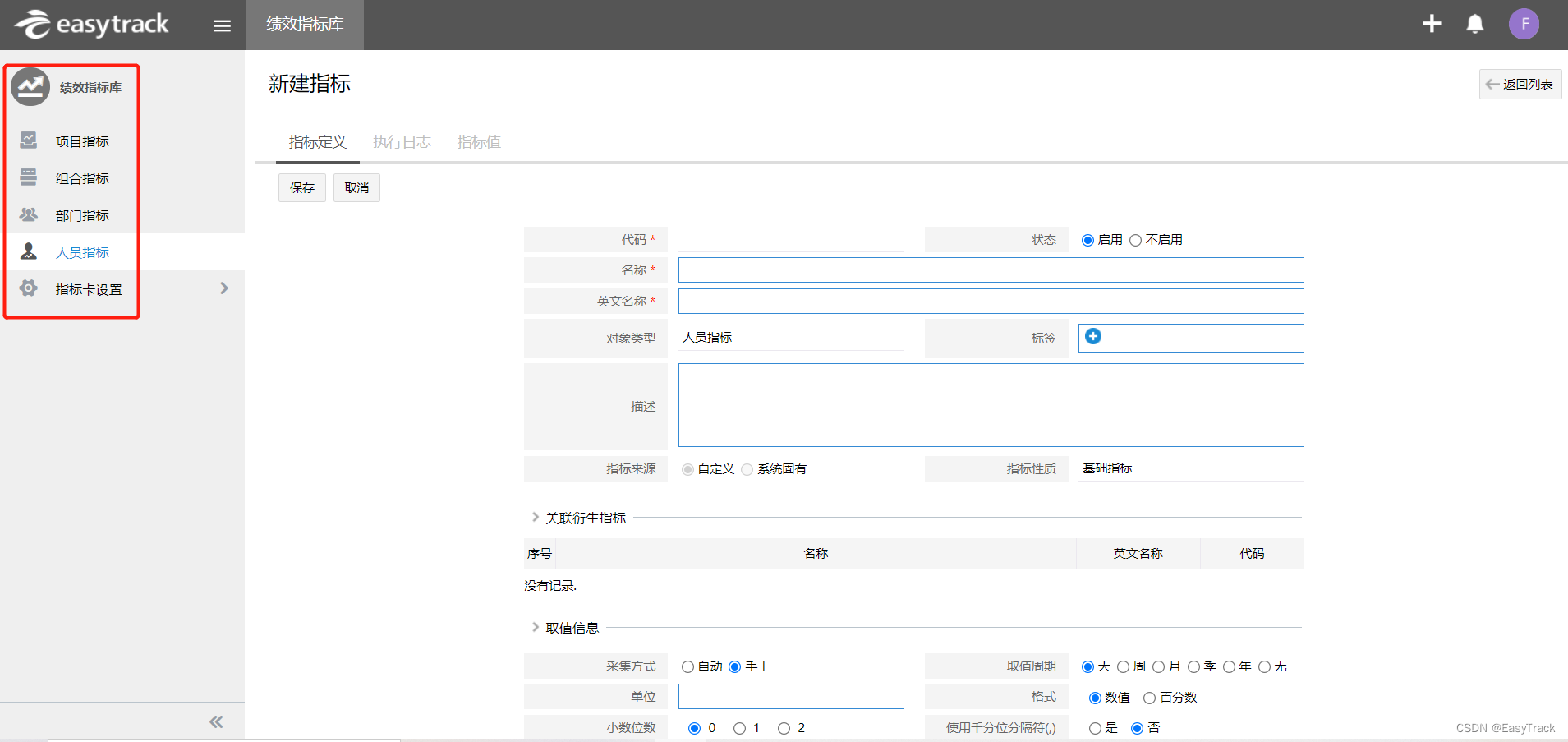The height and width of the screenshot is (742, 1568).
Task: Choose 无 as value period
Action: pos(1264,666)
